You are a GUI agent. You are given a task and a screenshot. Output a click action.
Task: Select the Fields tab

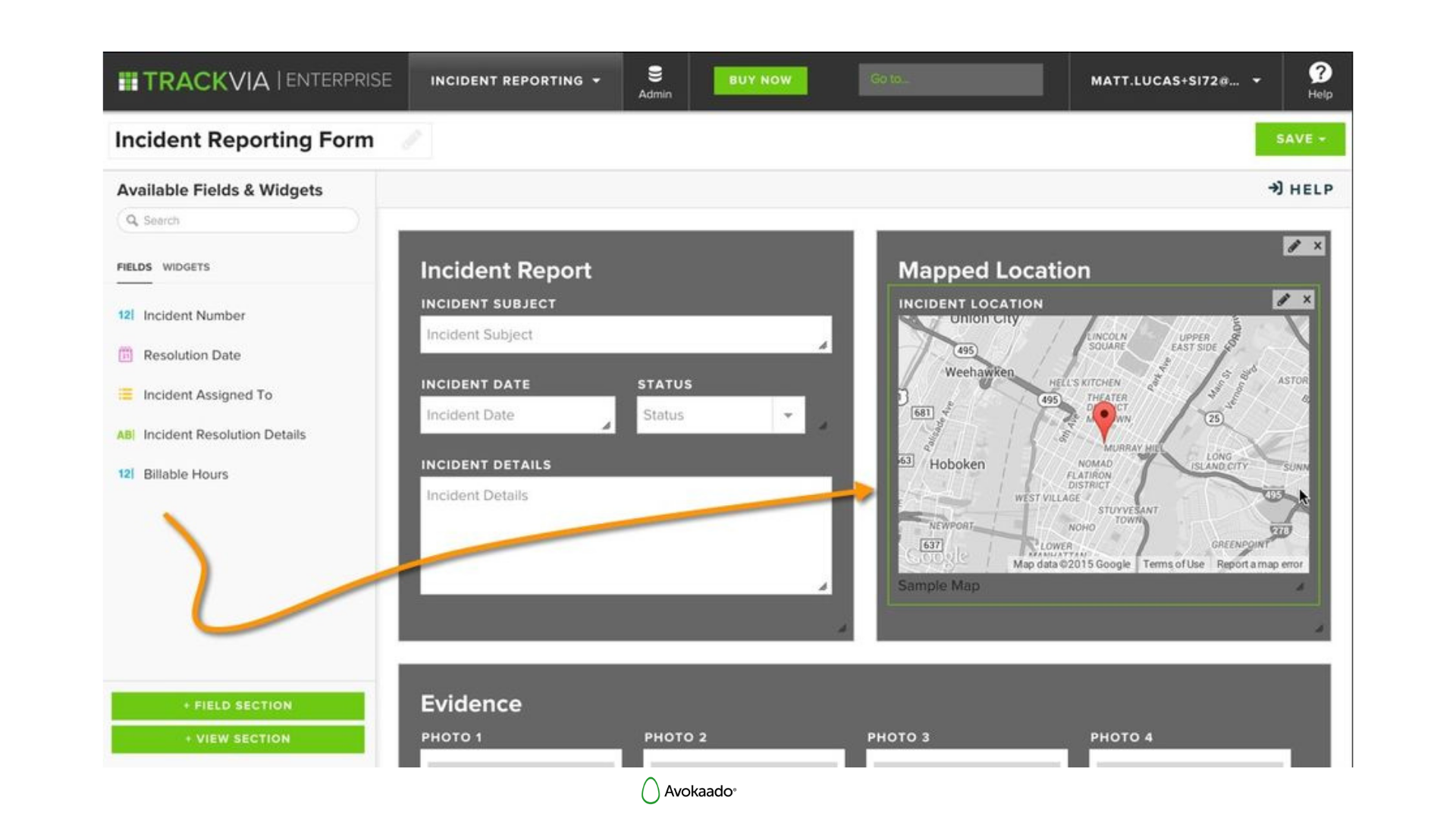point(133,267)
